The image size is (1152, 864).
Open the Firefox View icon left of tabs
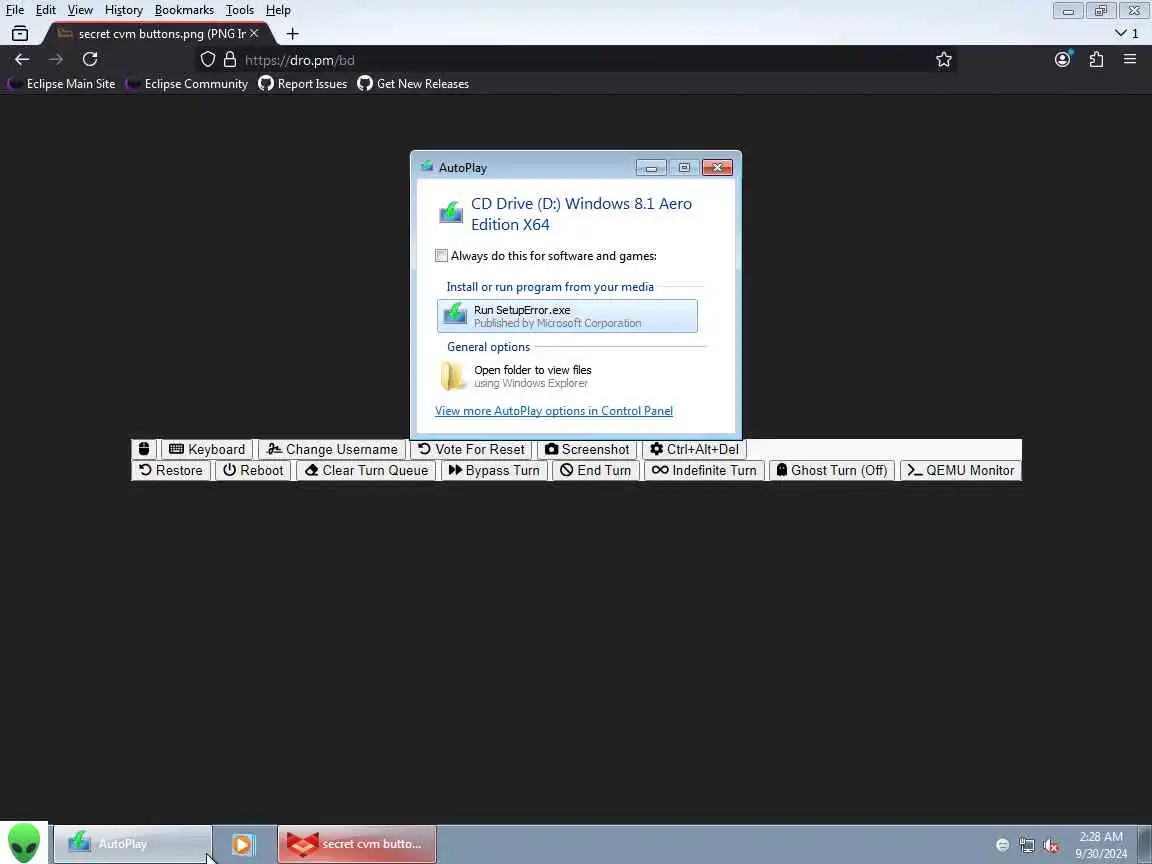tap(20, 34)
